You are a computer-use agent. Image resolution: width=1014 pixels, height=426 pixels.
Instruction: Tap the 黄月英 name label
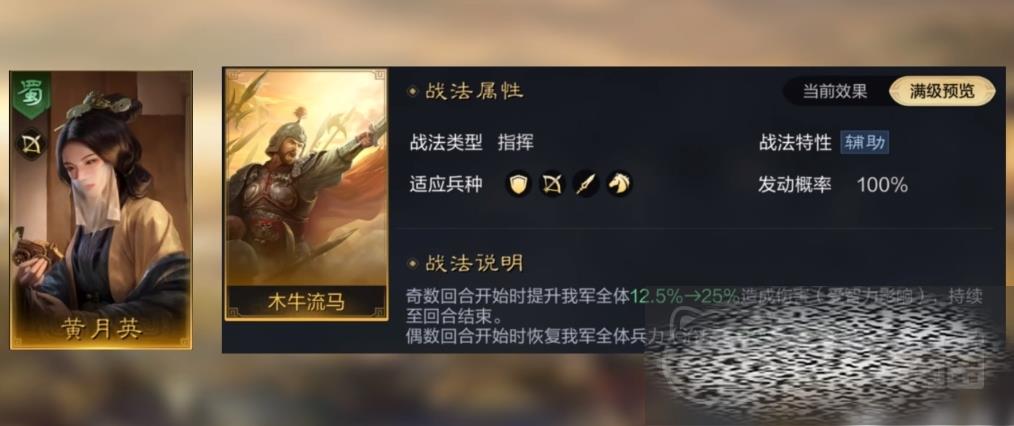point(102,328)
